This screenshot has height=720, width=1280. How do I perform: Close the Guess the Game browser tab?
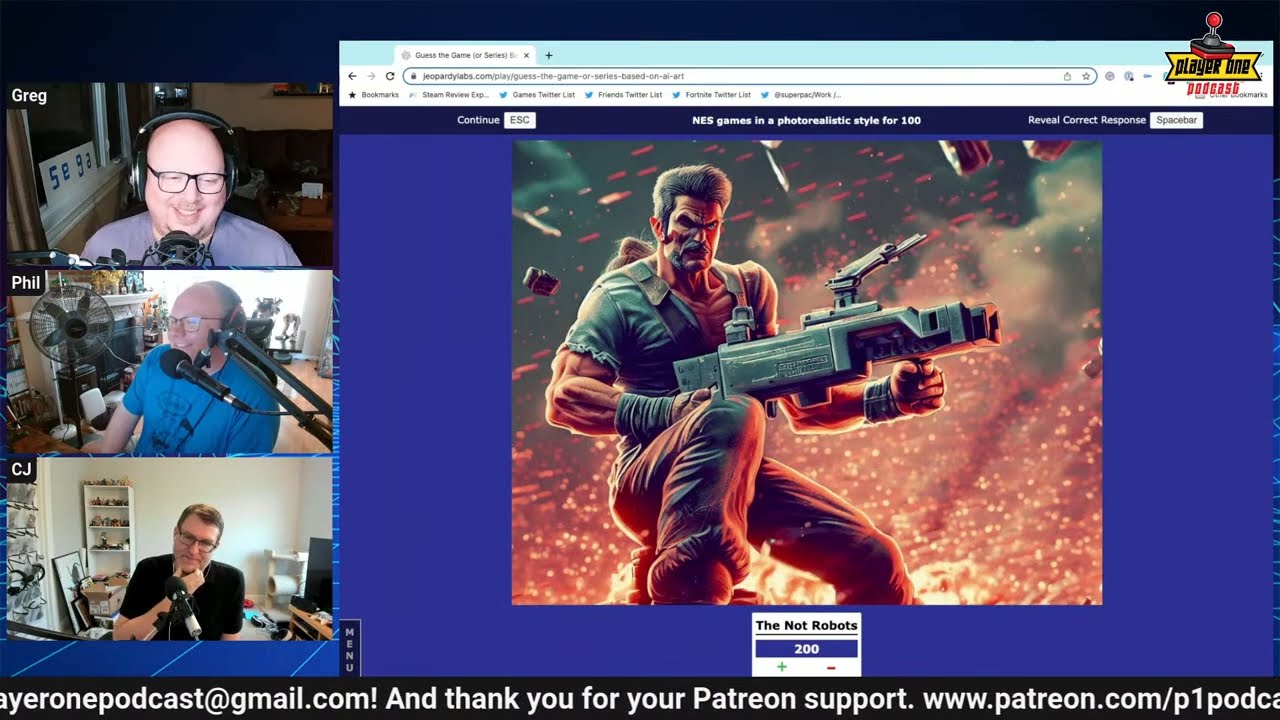(x=527, y=55)
